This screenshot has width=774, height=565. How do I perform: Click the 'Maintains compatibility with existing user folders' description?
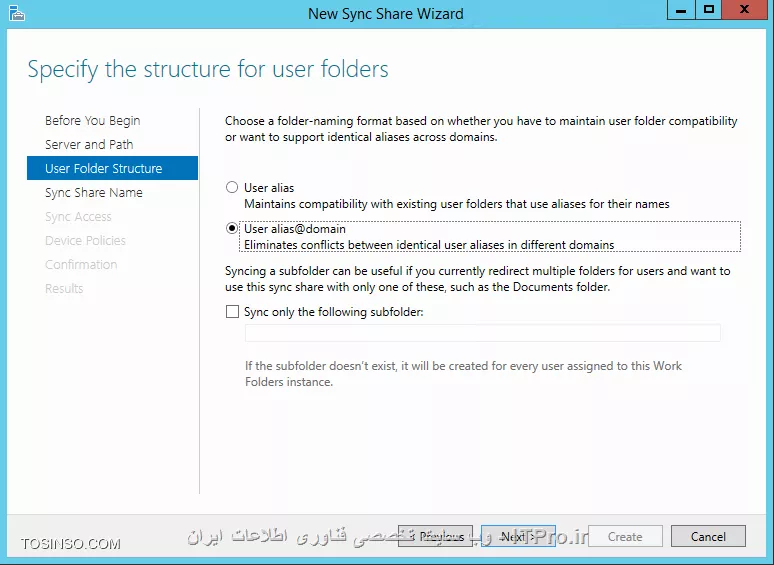click(x=457, y=204)
